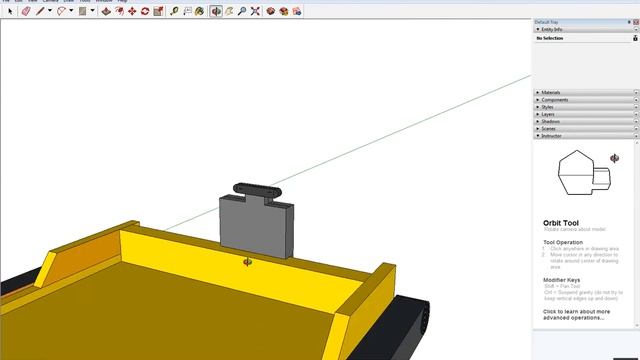This screenshot has height=360, width=640.
Task: Expand the Layers panel
Action: (x=538, y=114)
